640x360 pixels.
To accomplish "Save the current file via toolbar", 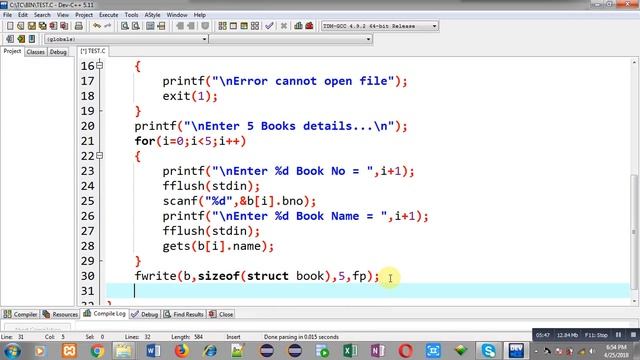I will [31, 26].
